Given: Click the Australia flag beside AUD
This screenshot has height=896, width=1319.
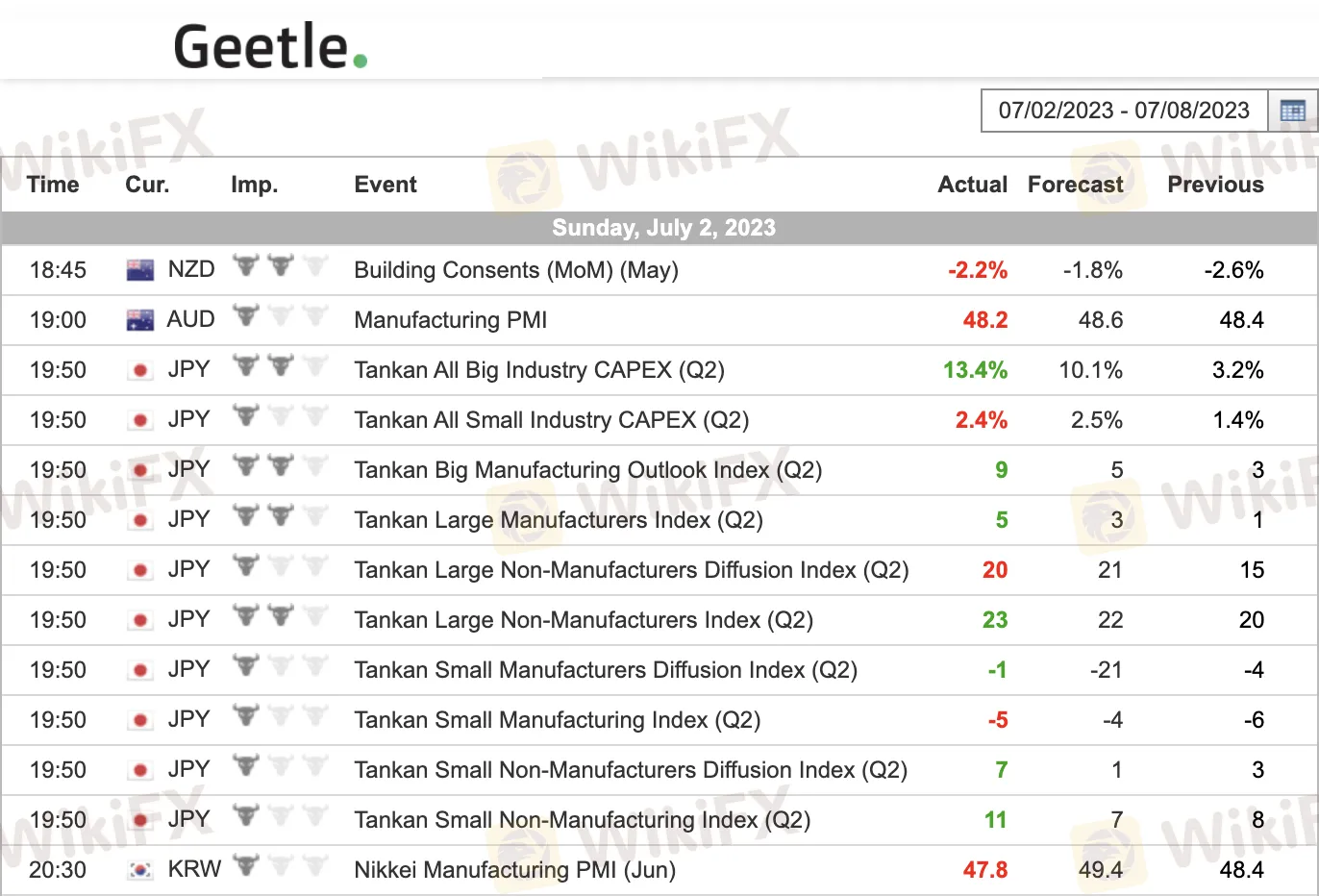Looking at the screenshot, I should pos(140,320).
